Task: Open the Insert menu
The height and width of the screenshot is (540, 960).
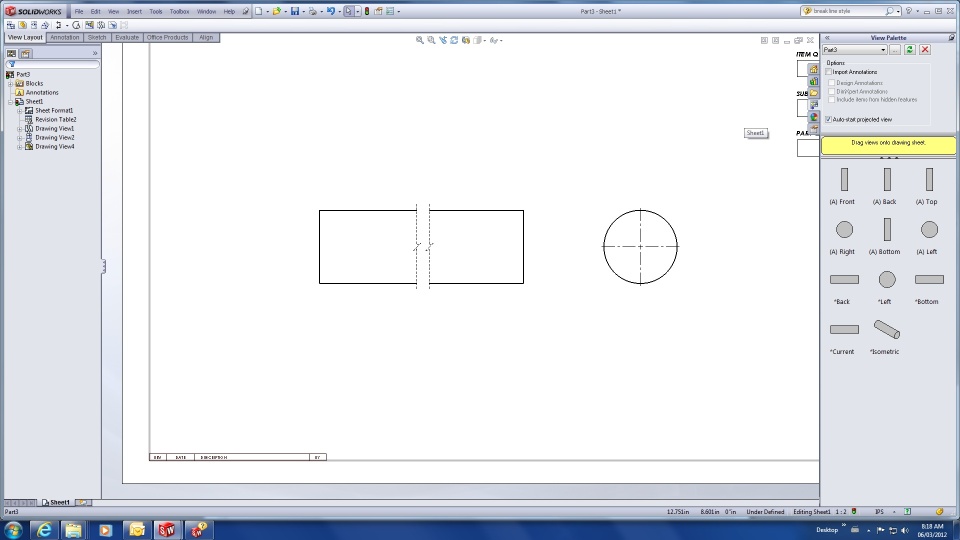Action: click(x=134, y=11)
